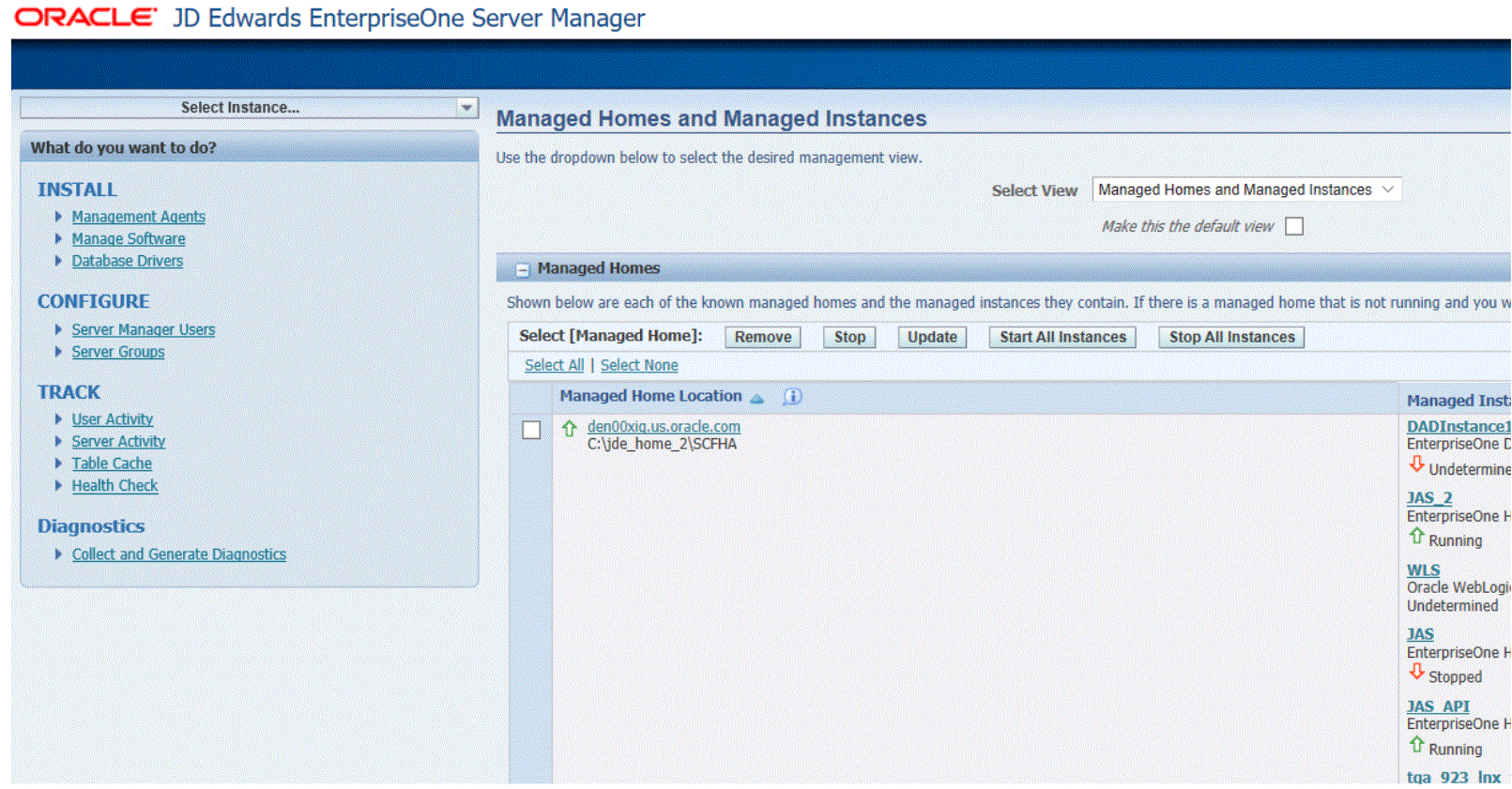Screen dimensions: 1512x789
Task: Click the Select None link
Action: tap(639, 366)
